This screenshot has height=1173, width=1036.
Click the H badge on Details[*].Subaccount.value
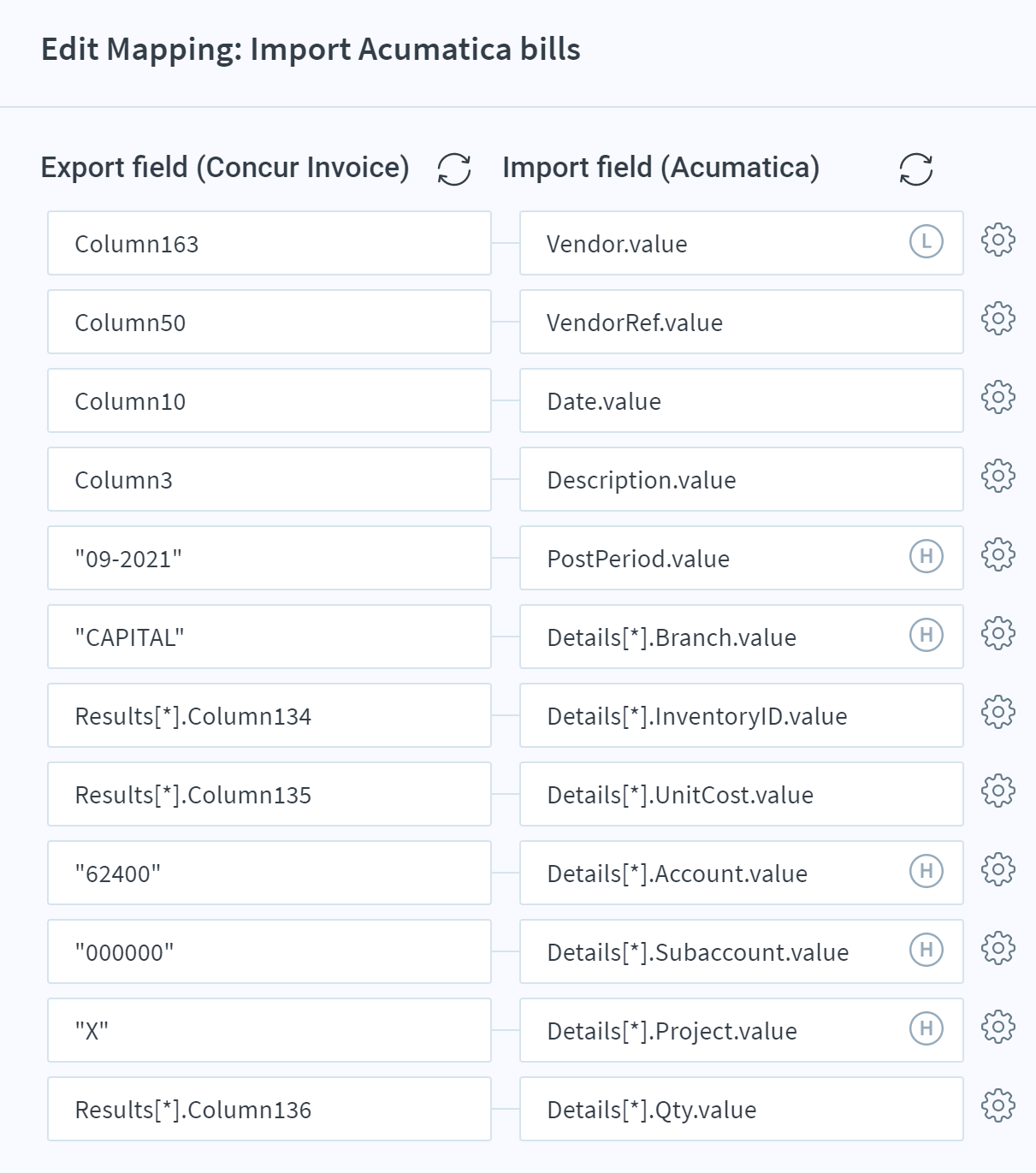pos(926,950)
